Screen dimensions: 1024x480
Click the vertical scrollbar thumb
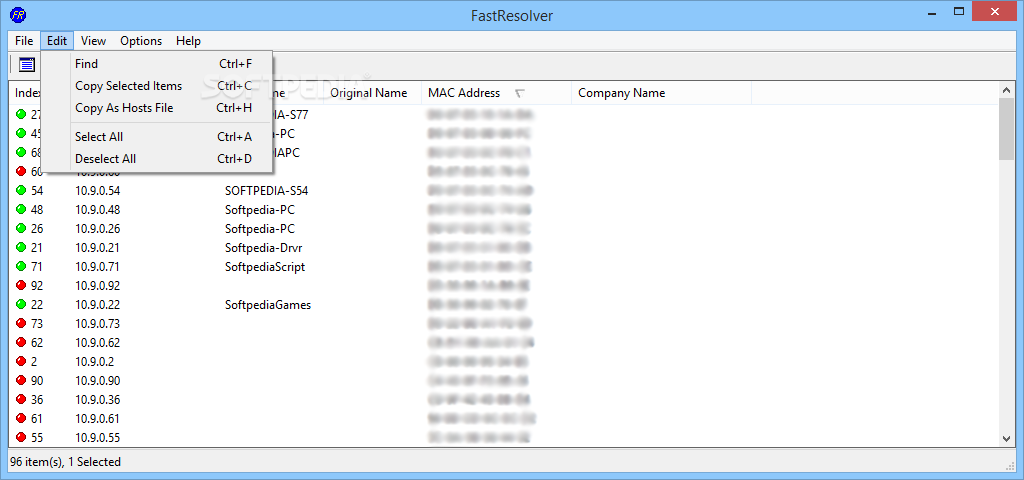(x=1006, y=129)
